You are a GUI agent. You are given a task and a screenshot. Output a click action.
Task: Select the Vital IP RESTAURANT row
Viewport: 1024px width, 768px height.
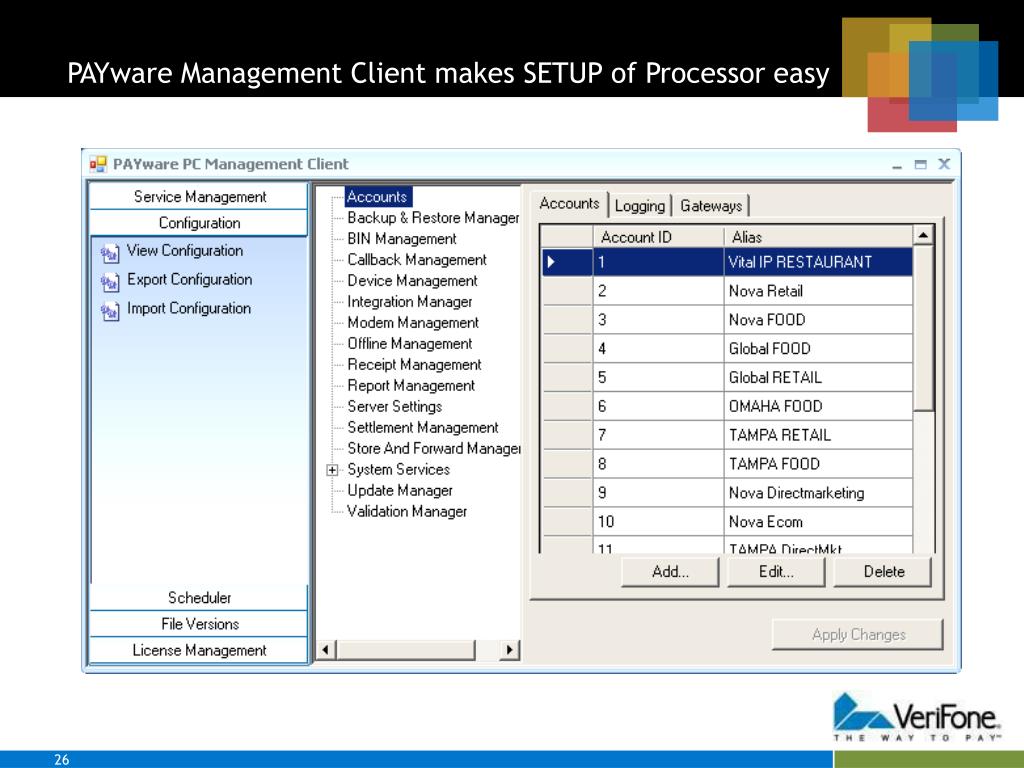pos(727,262)
